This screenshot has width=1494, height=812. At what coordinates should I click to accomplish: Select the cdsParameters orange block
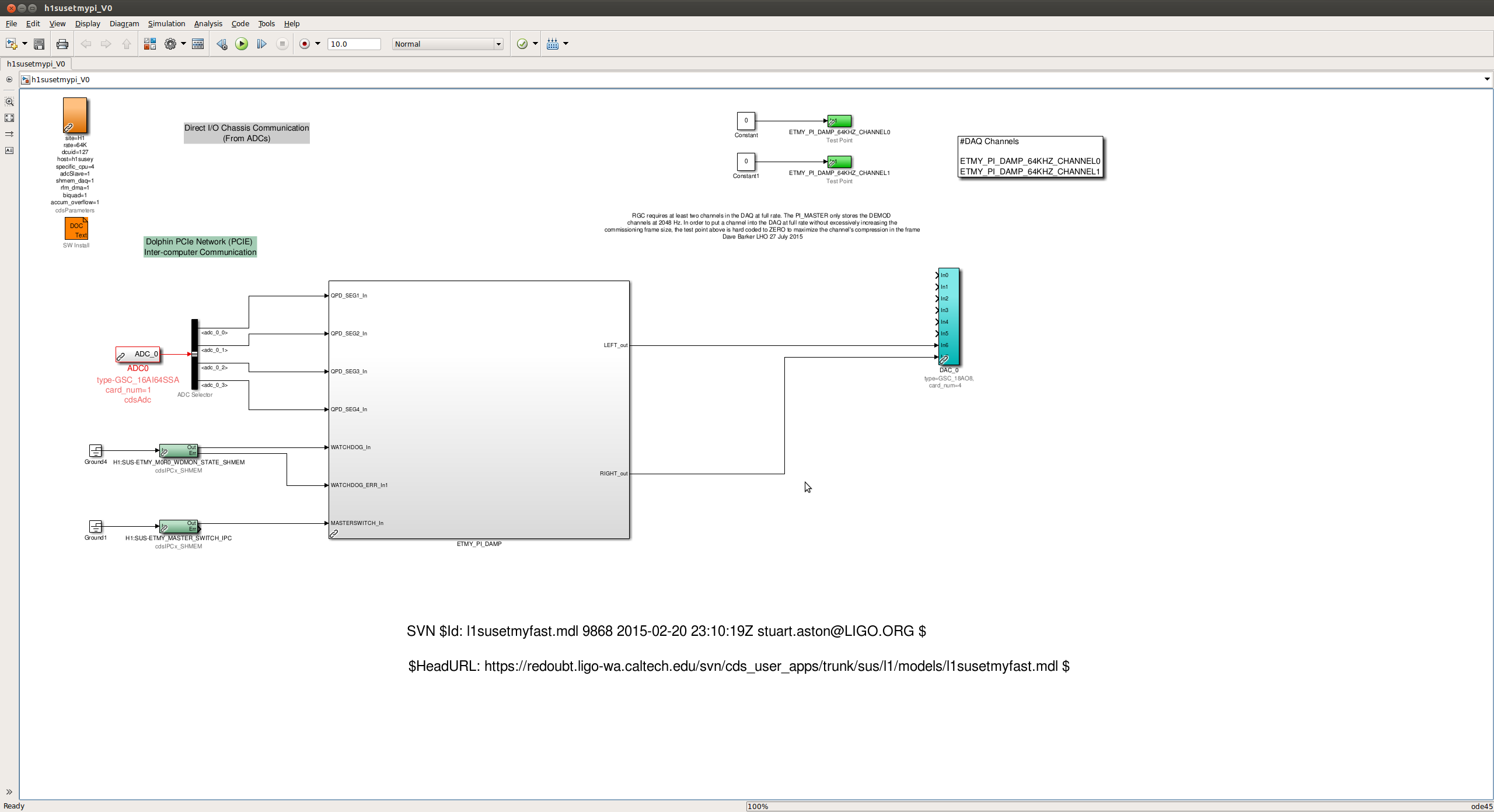pyautogui.click(x=75, y=116)
